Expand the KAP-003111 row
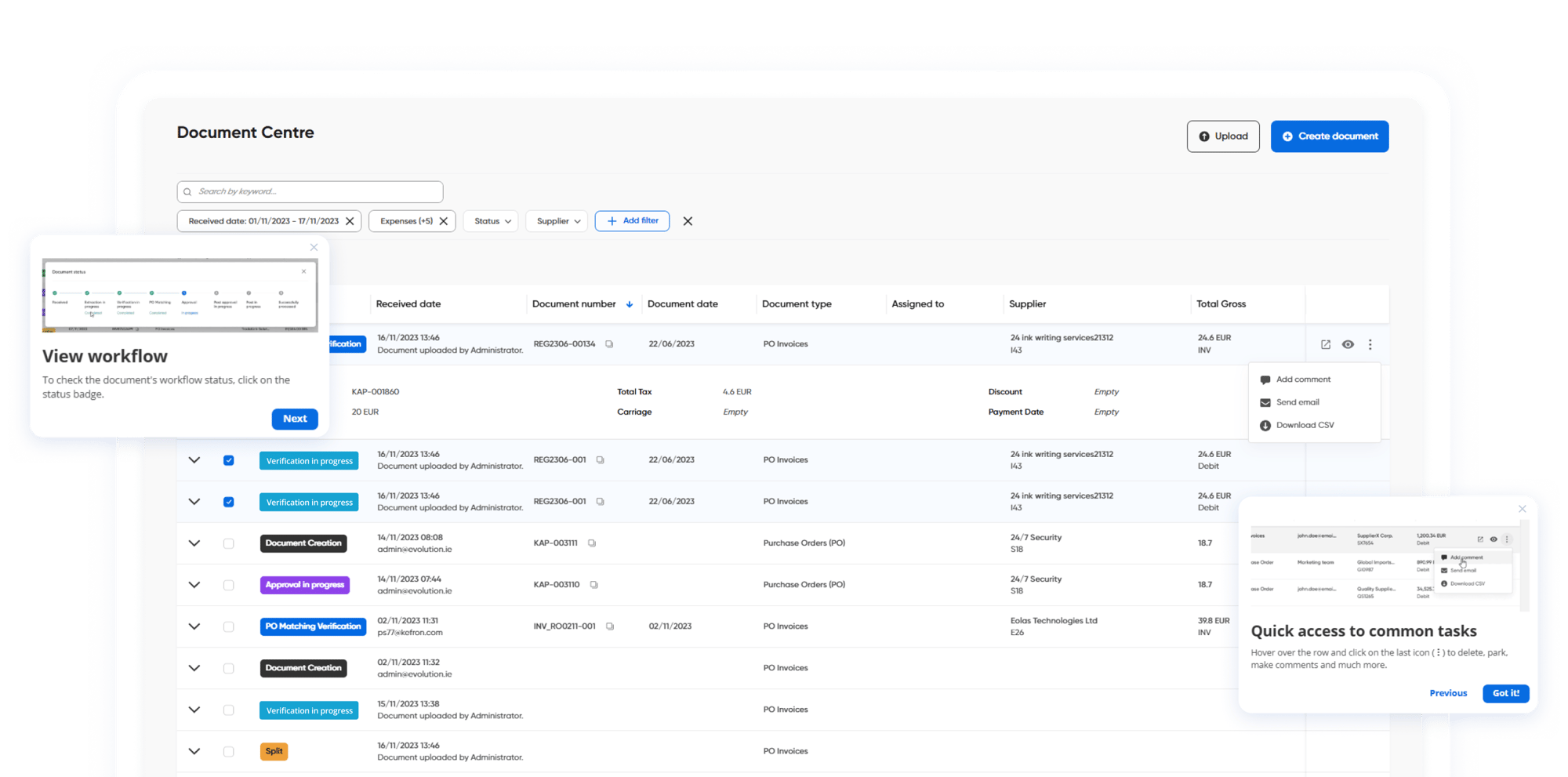The image size is (1568, 777). tap(194, 543)
